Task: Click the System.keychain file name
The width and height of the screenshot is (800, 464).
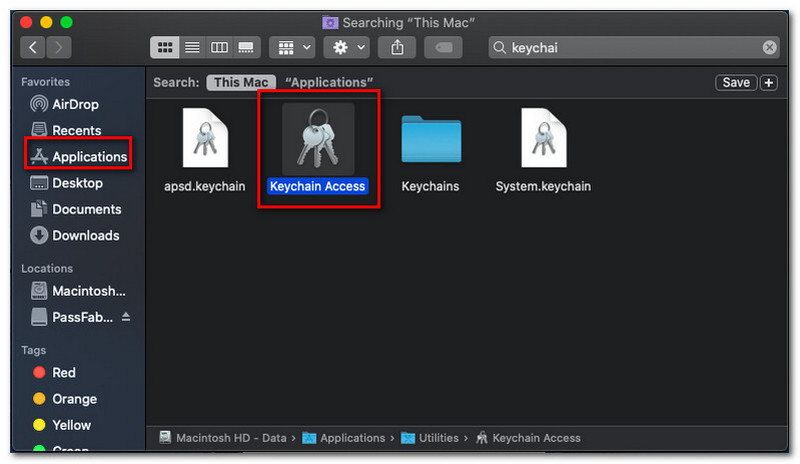Action: point(543,186)
